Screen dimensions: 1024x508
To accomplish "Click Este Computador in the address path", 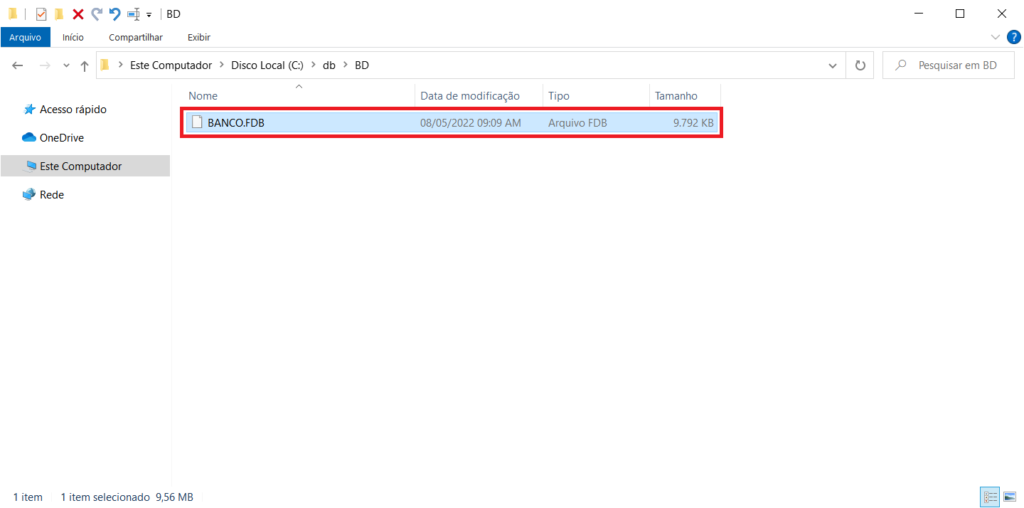I will pos(171,65).
